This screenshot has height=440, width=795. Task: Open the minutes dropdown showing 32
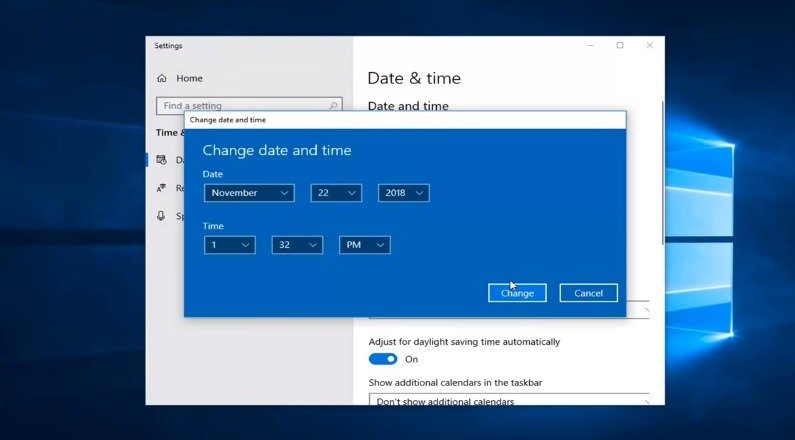coord(297,245)
